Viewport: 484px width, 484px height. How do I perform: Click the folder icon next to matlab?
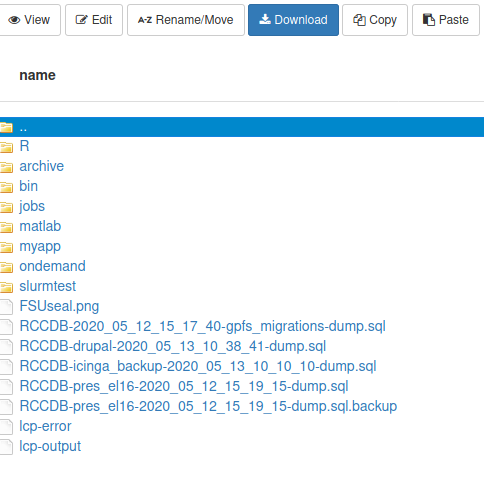(6, 227)
